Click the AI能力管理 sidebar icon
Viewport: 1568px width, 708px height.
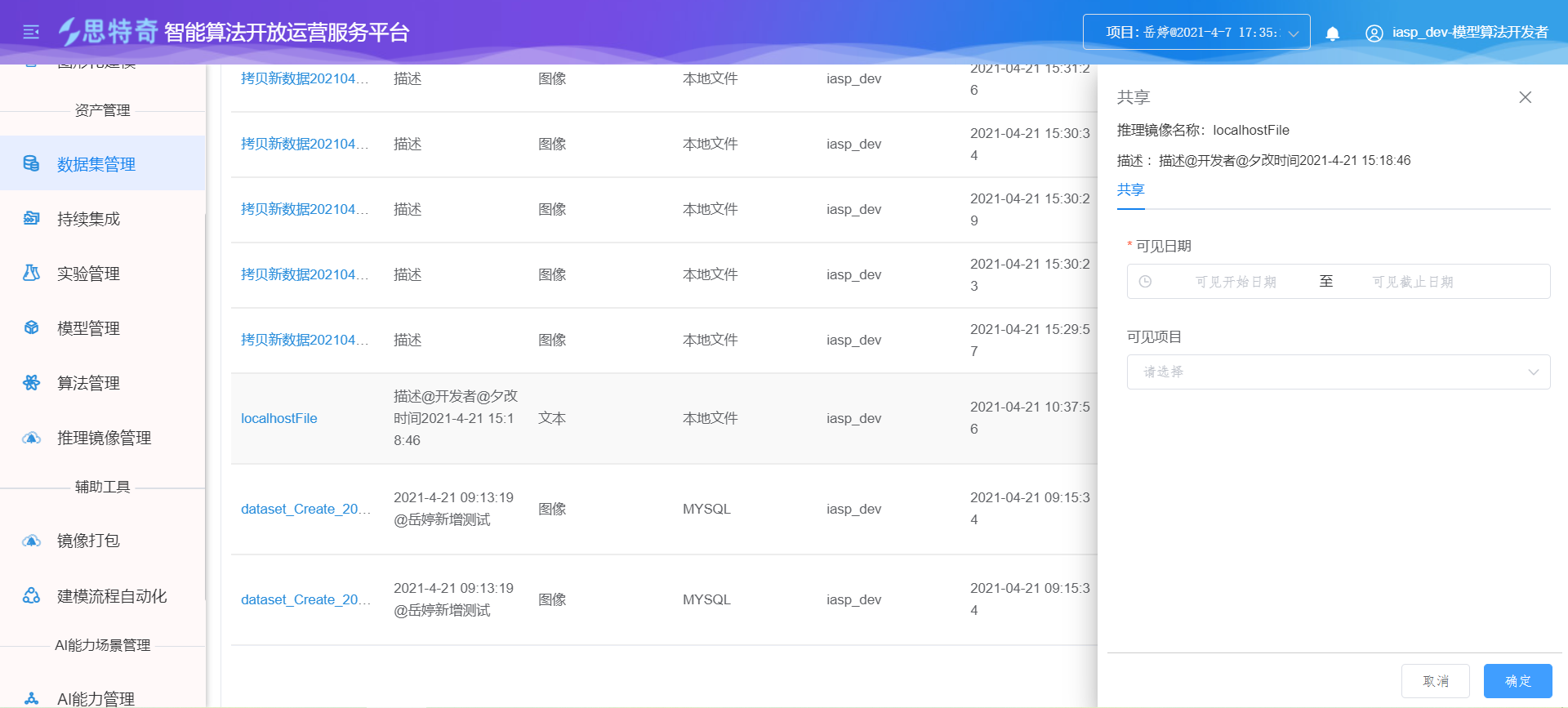[31, 698]
